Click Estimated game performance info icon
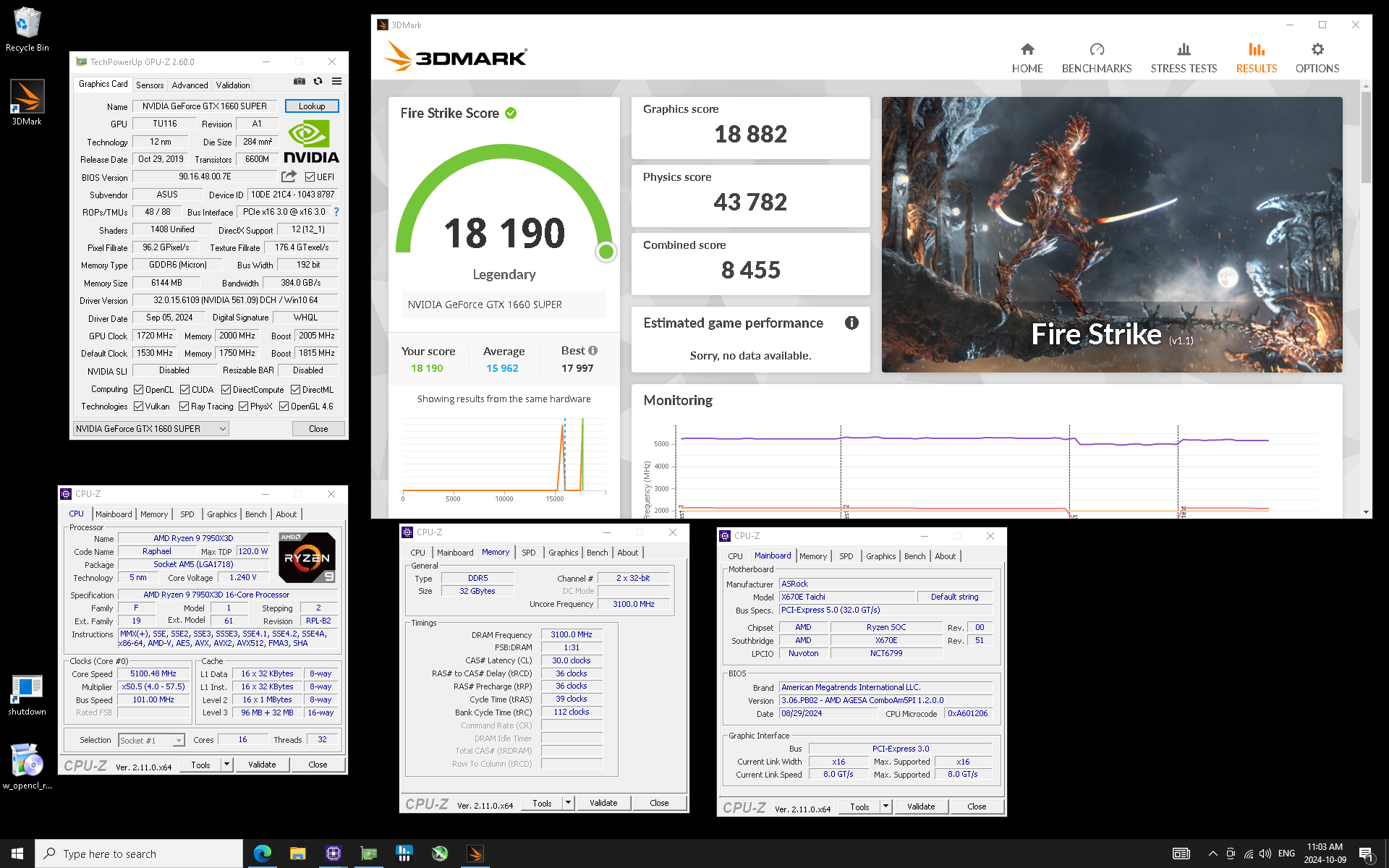The width and height of the screenshot is (1389, 868). [x=851, y=323]
